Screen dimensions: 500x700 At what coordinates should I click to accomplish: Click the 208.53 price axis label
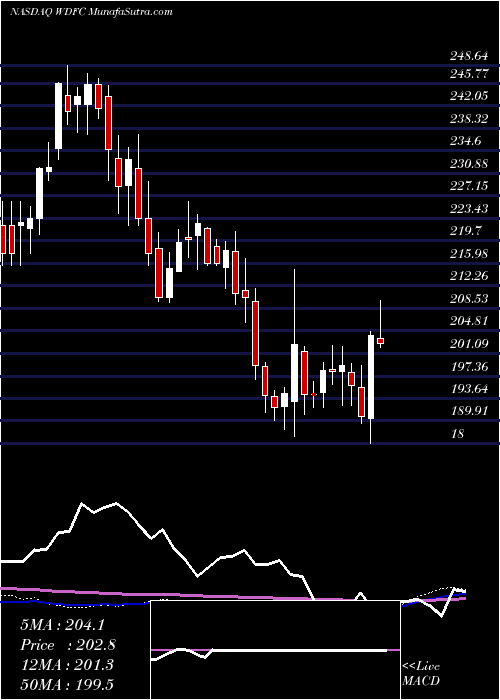click(468, 299)
